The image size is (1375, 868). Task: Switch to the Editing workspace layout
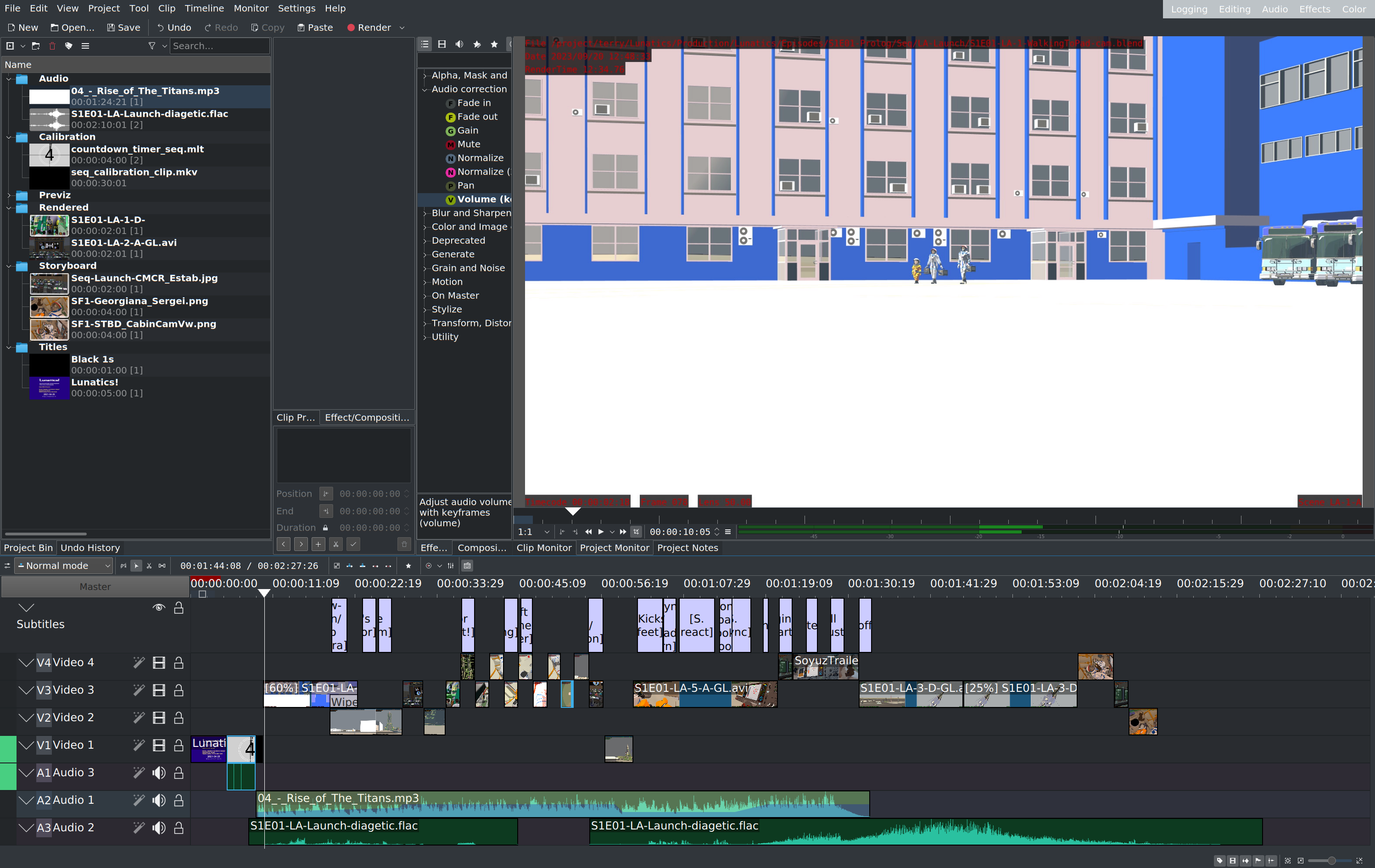(1234, 9)
